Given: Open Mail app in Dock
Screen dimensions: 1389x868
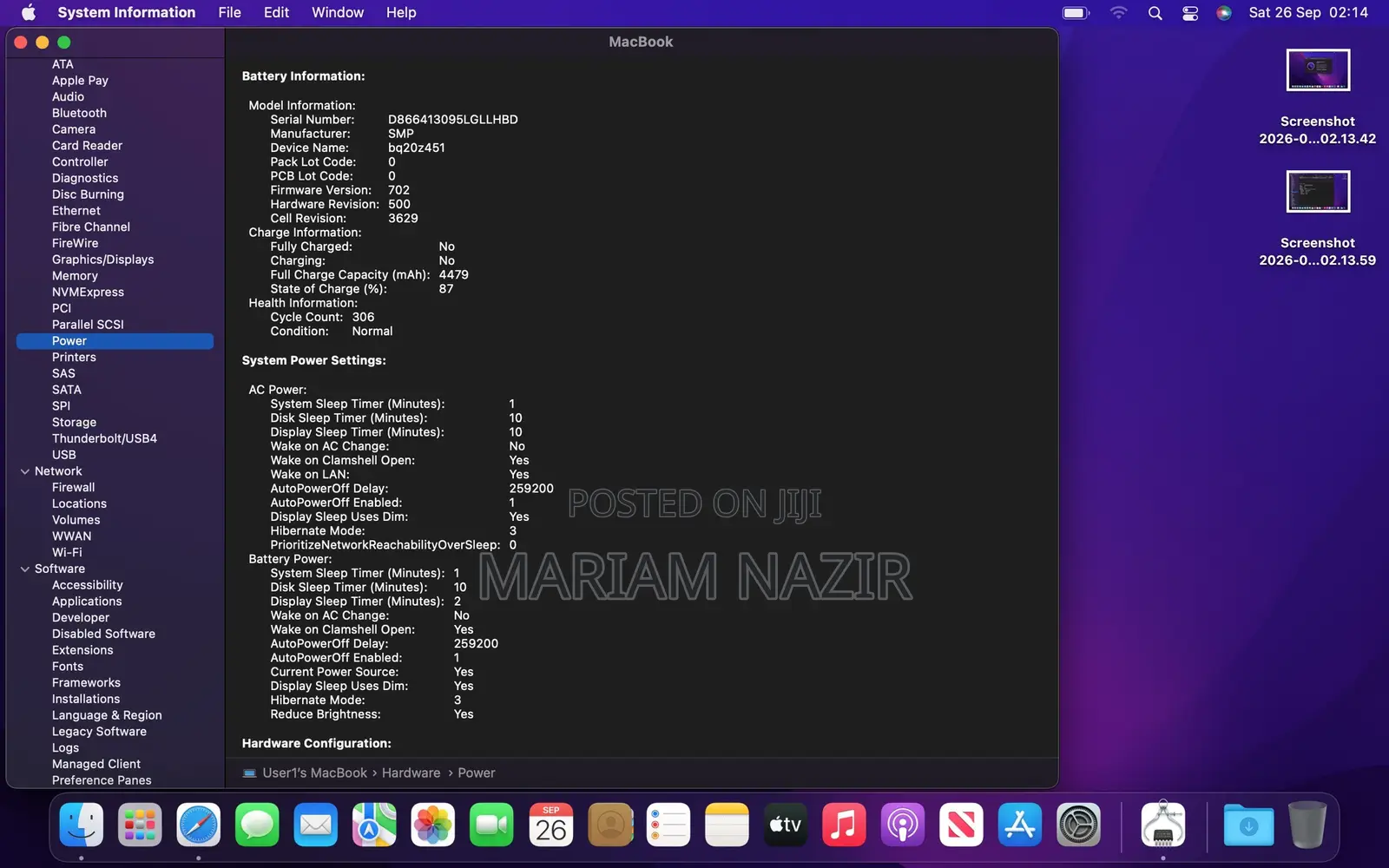Looking at the screenshot, I should click(316, 824).
